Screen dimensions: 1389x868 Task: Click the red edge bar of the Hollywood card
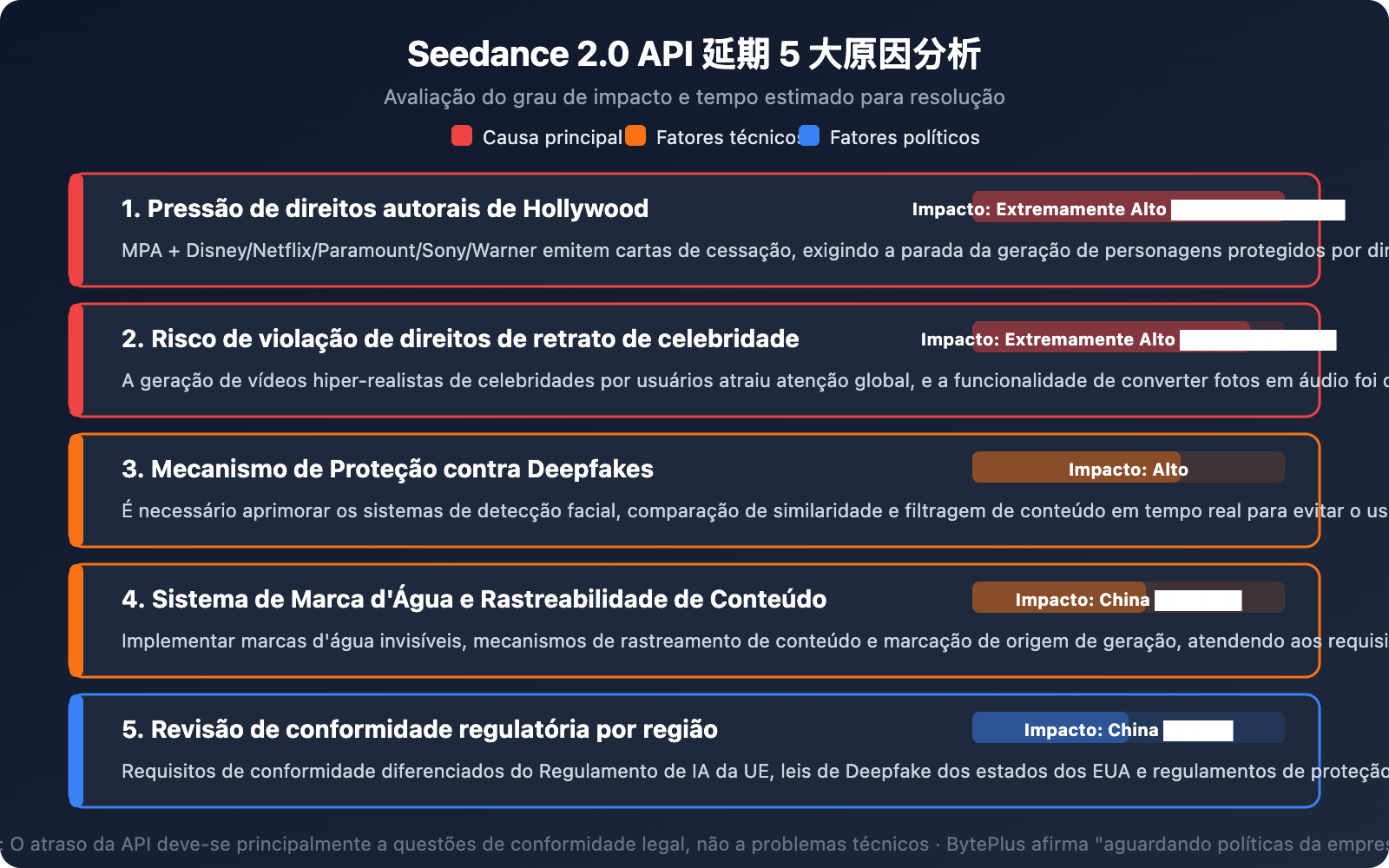tap(76, 230)
